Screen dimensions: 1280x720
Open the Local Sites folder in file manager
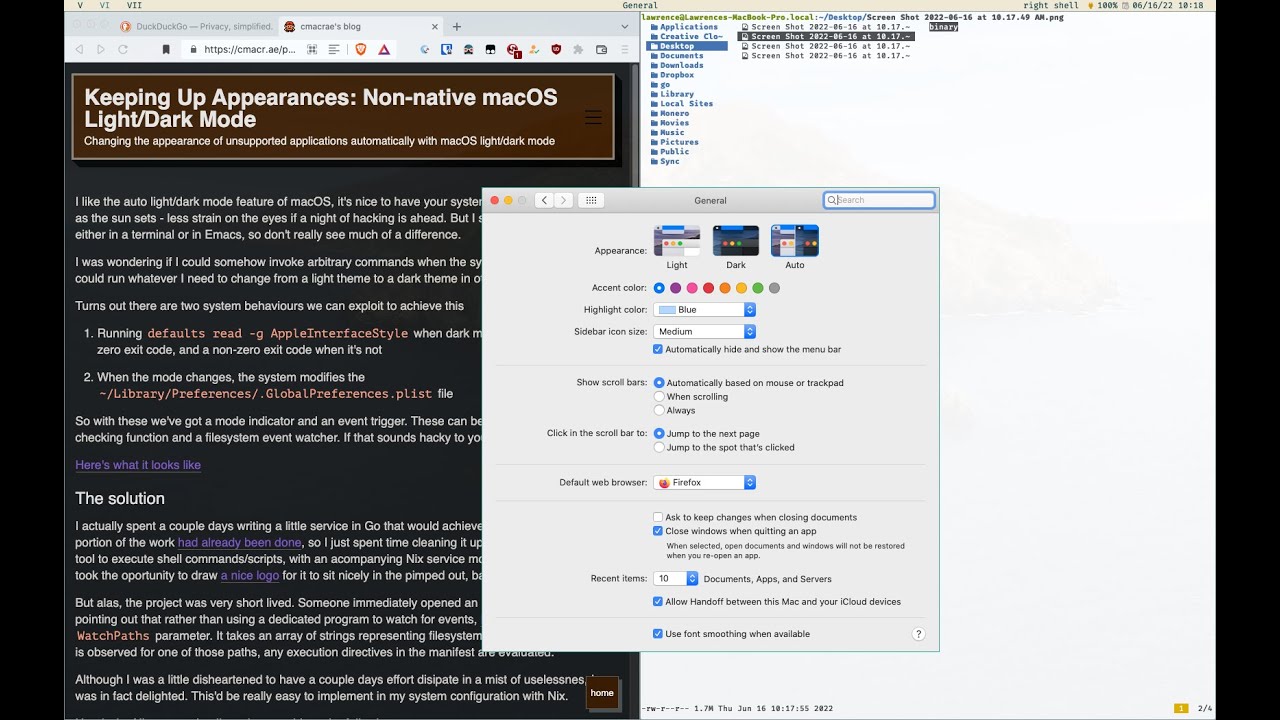coord(686,104)
